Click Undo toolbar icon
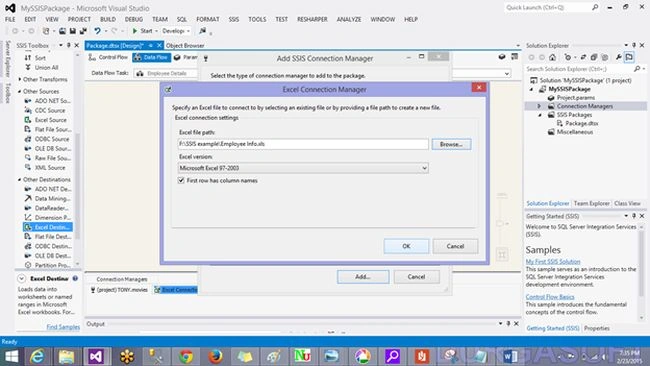650x366 pixels. click(x=97, y=31)
